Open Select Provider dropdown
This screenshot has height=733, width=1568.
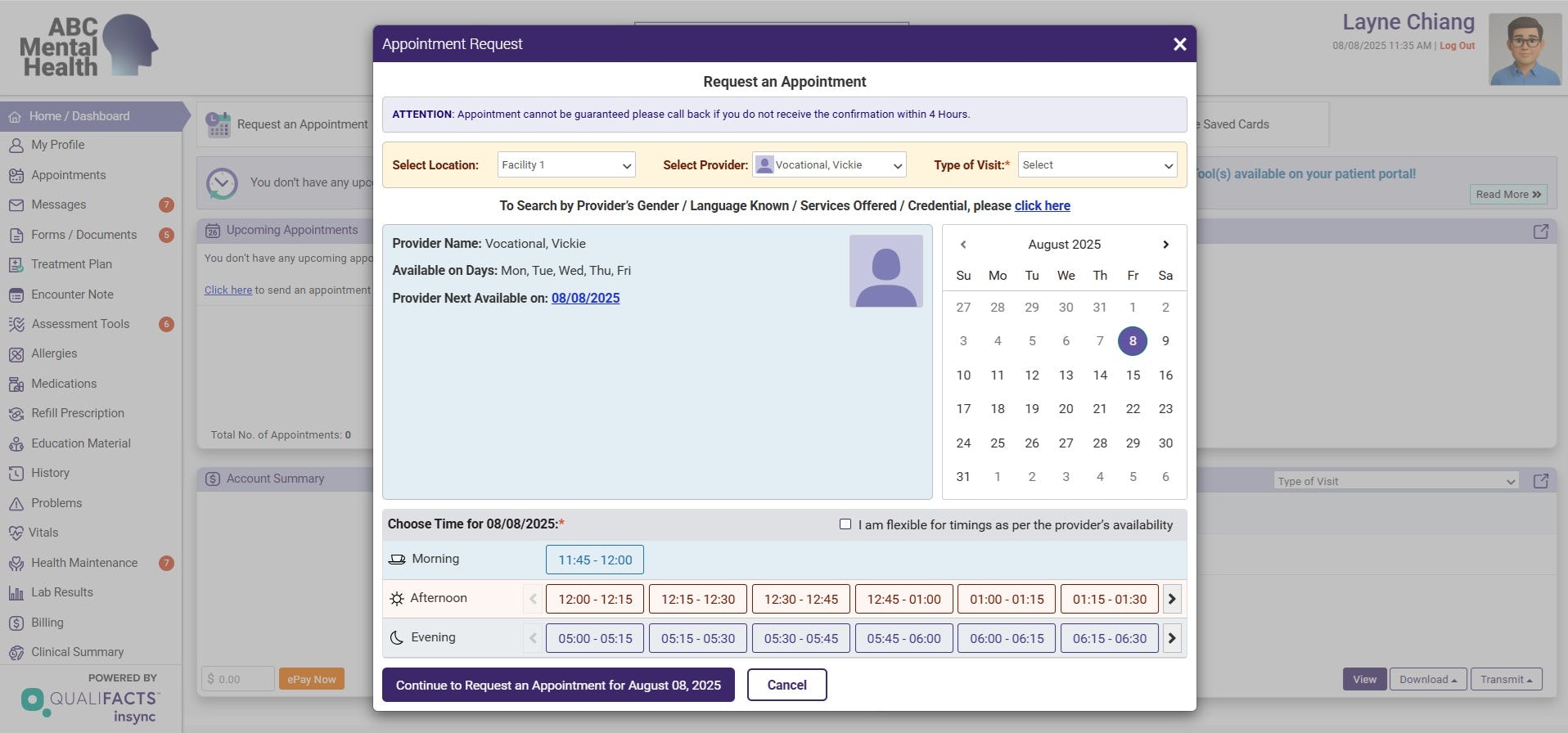pos(829,165)
